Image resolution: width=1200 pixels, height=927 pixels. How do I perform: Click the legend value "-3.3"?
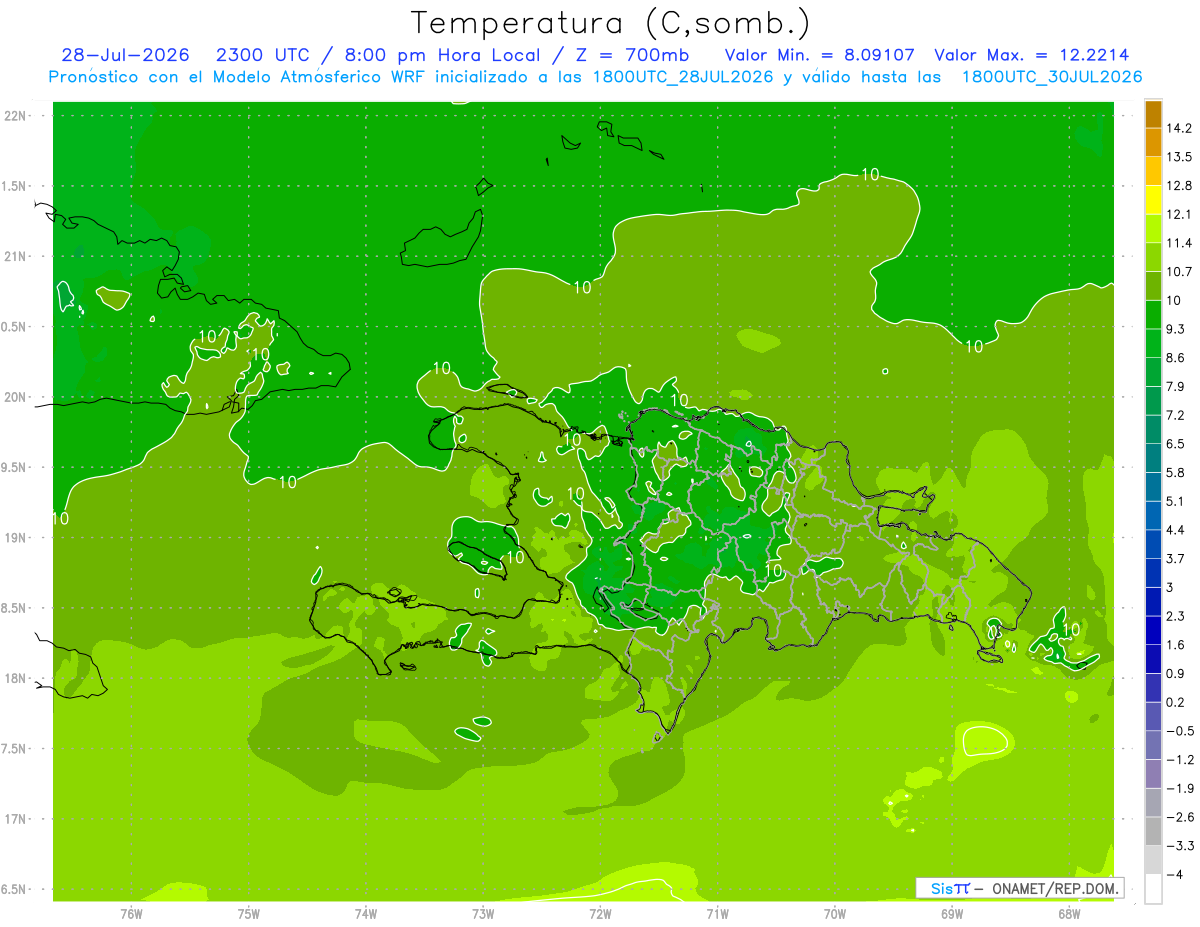click(1180, 845)
